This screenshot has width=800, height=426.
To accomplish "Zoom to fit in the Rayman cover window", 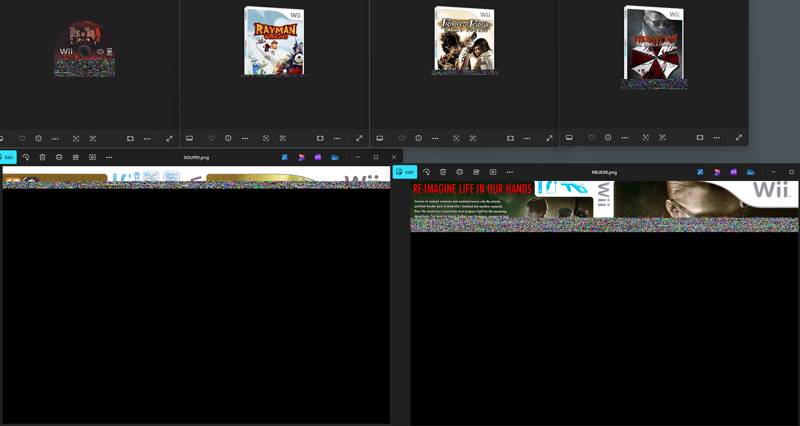I will click(x=266, y=138).
